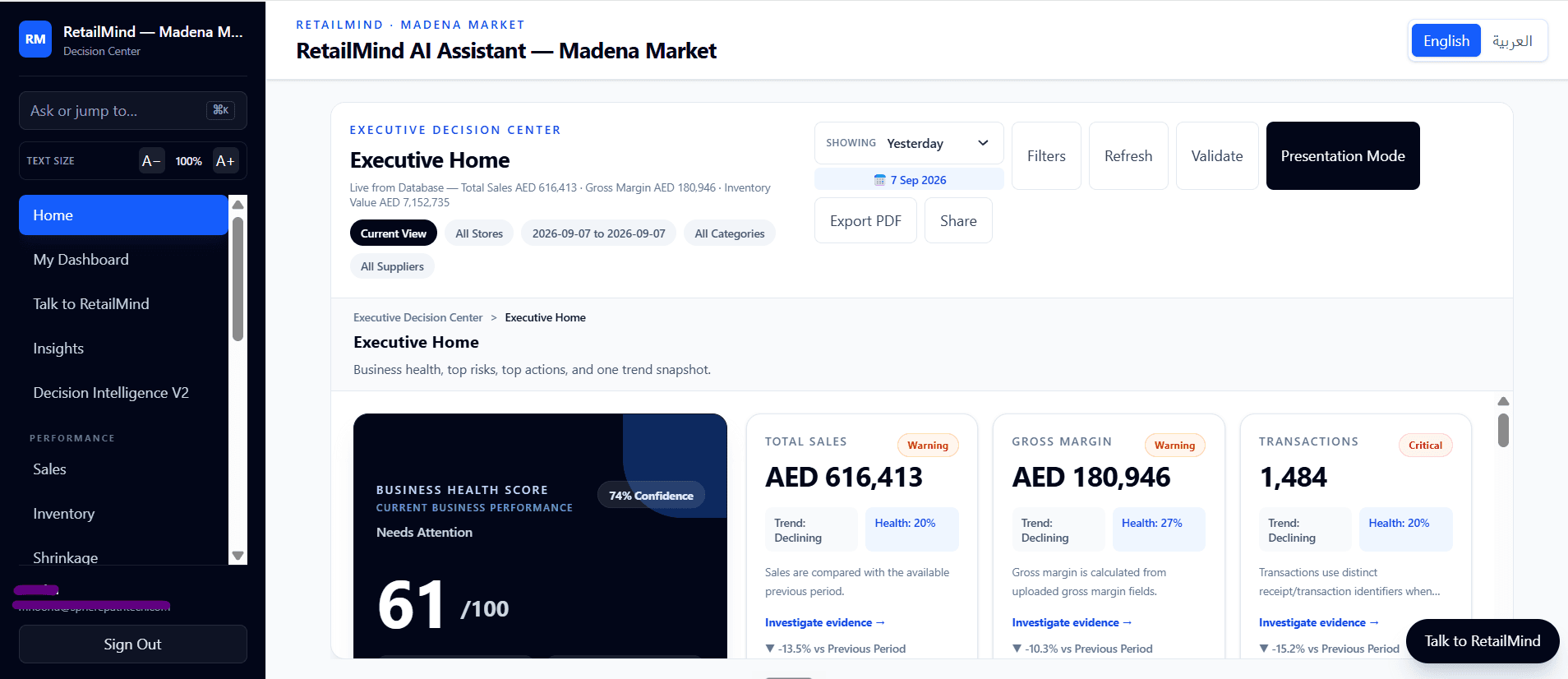
Task: Click Health: 27% in Gross Margin card
Action: click(1159, 529)
